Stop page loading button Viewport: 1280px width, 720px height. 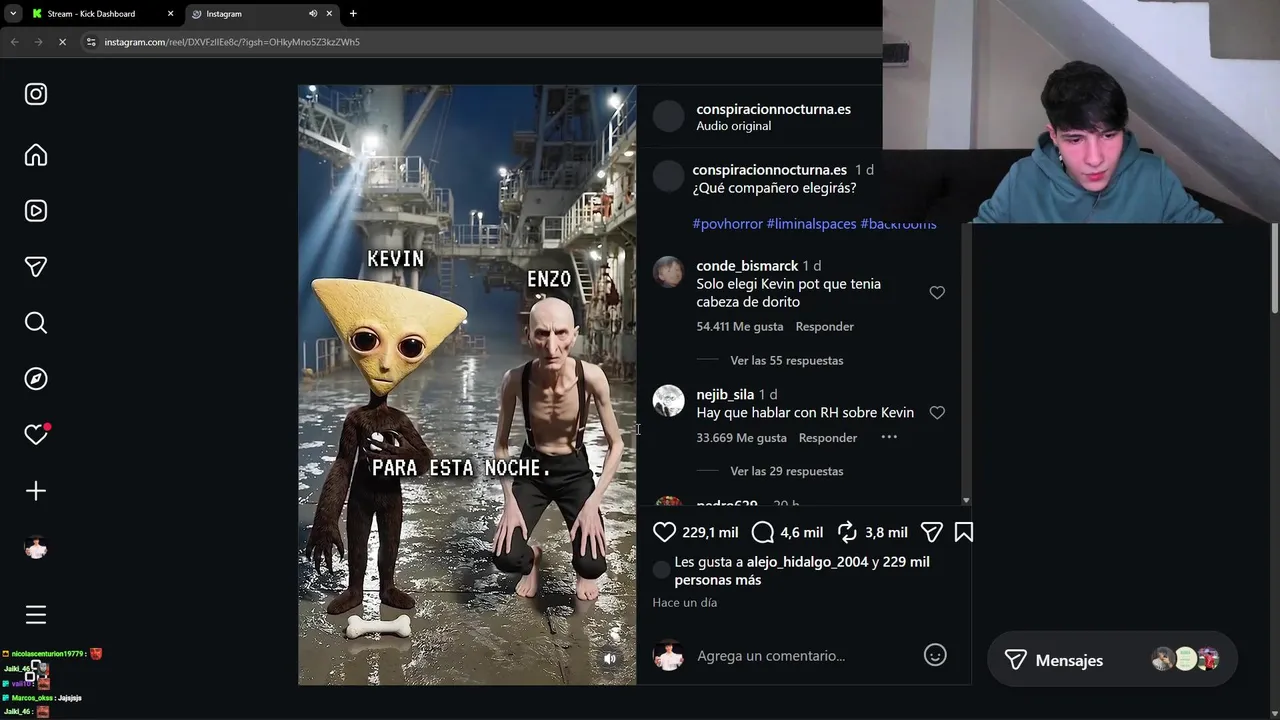click(x=62, y=42)
